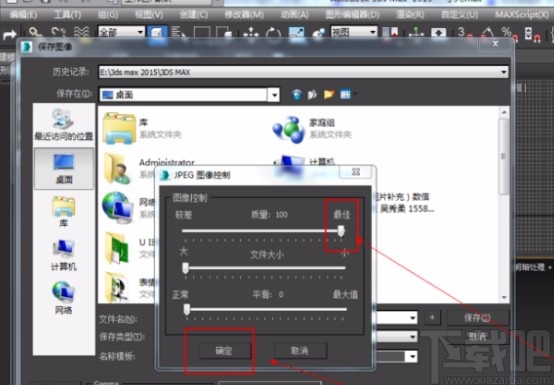Click 取消 button in save image dialog
This screenshot has height=385, width=554.
pos(477,336)
